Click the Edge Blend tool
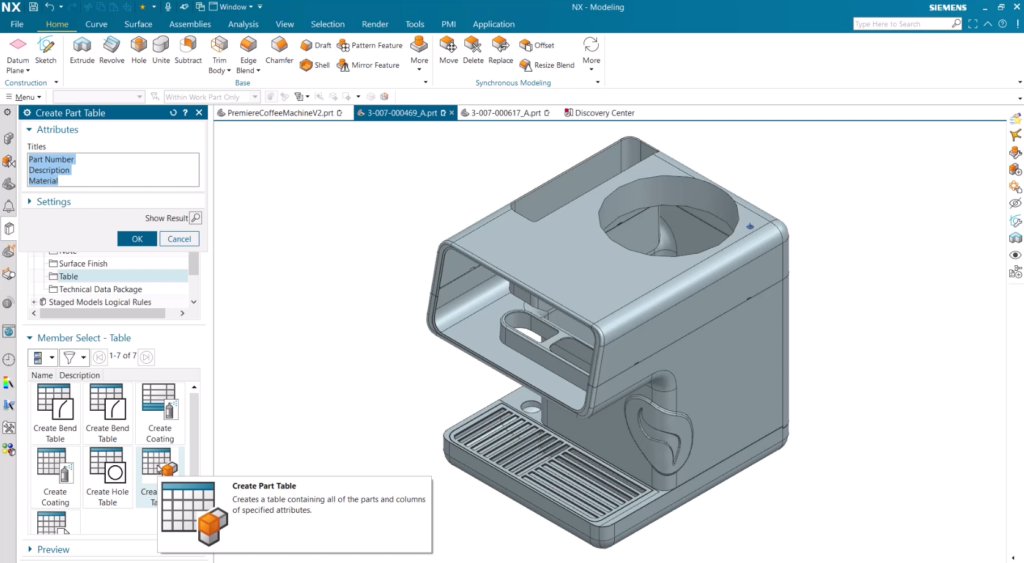Image resolution: width=1024 pixels, height=563 pixels. tap(248, 54)
